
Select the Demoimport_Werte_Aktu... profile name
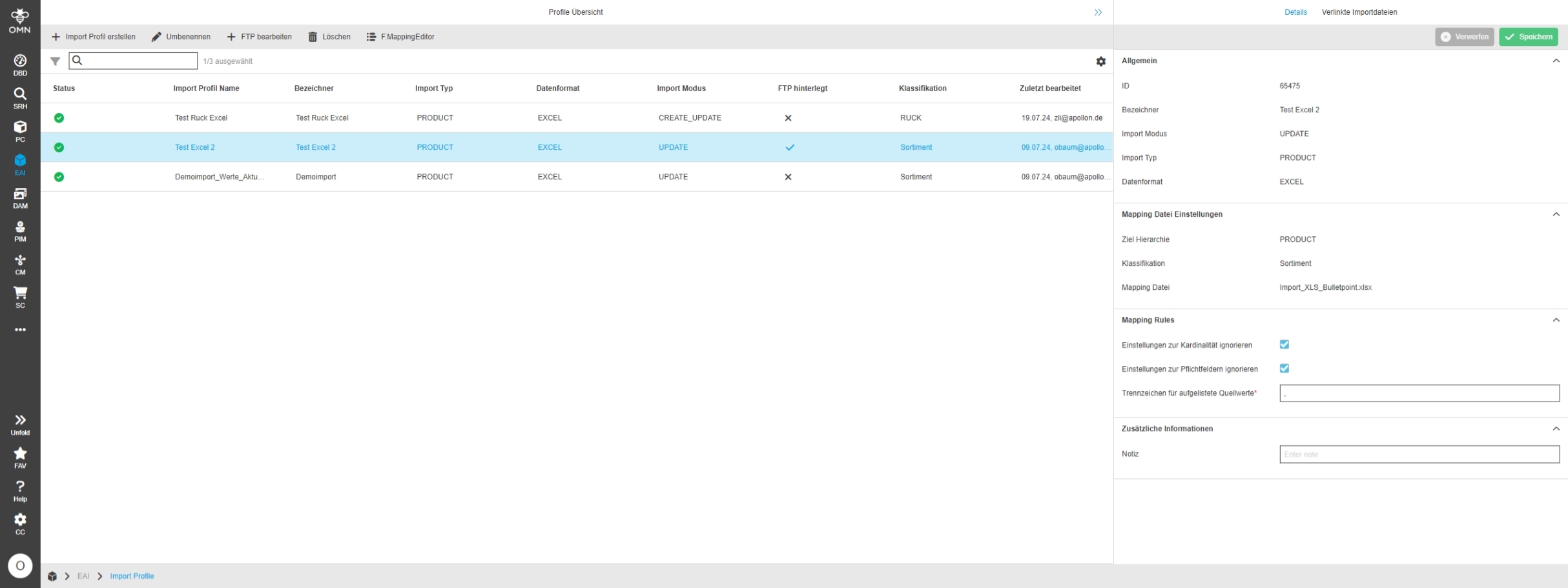click(220, 177)
